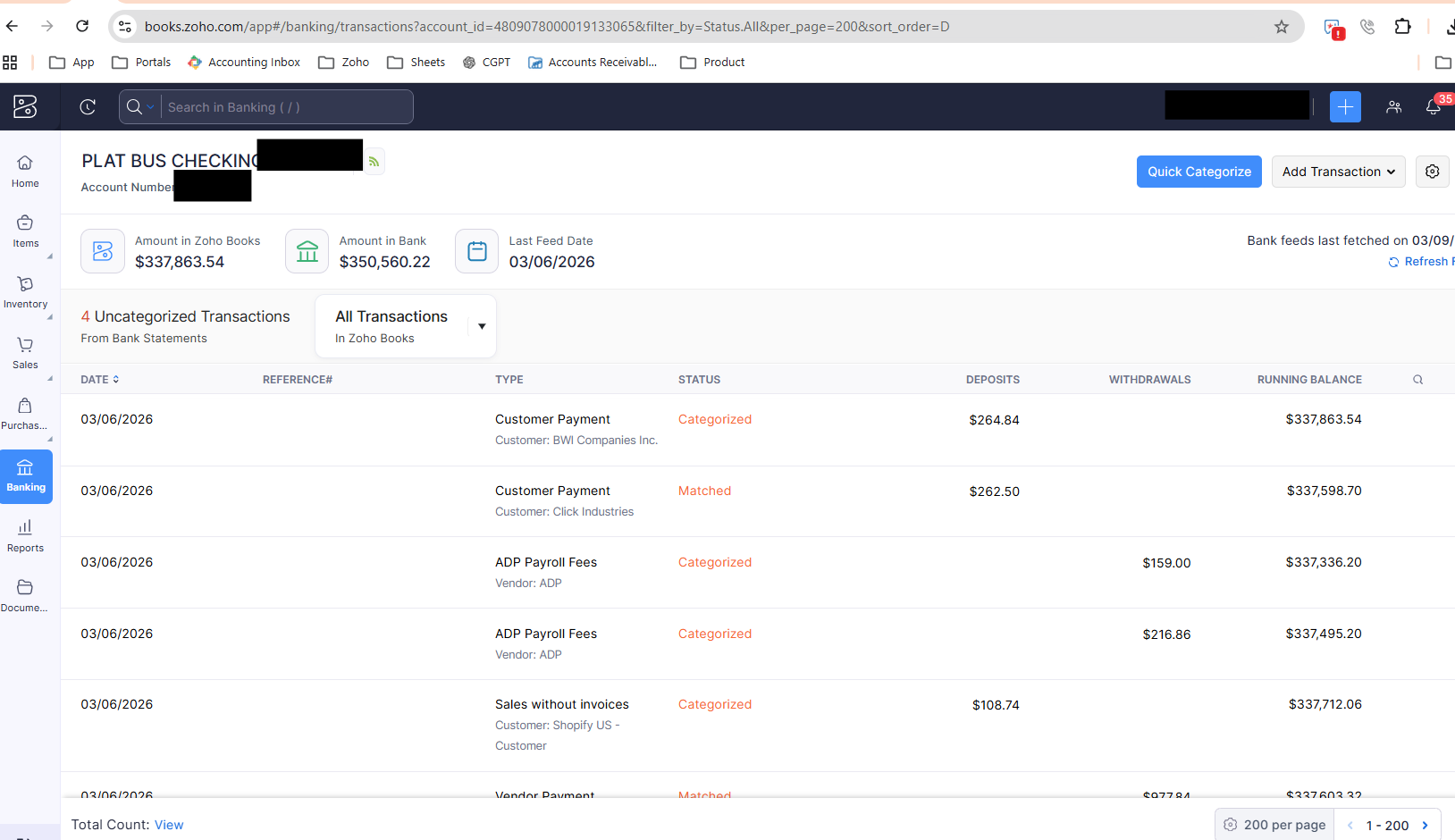Click the $159.00 withdrawal amount

click(x=1166, y=563)
